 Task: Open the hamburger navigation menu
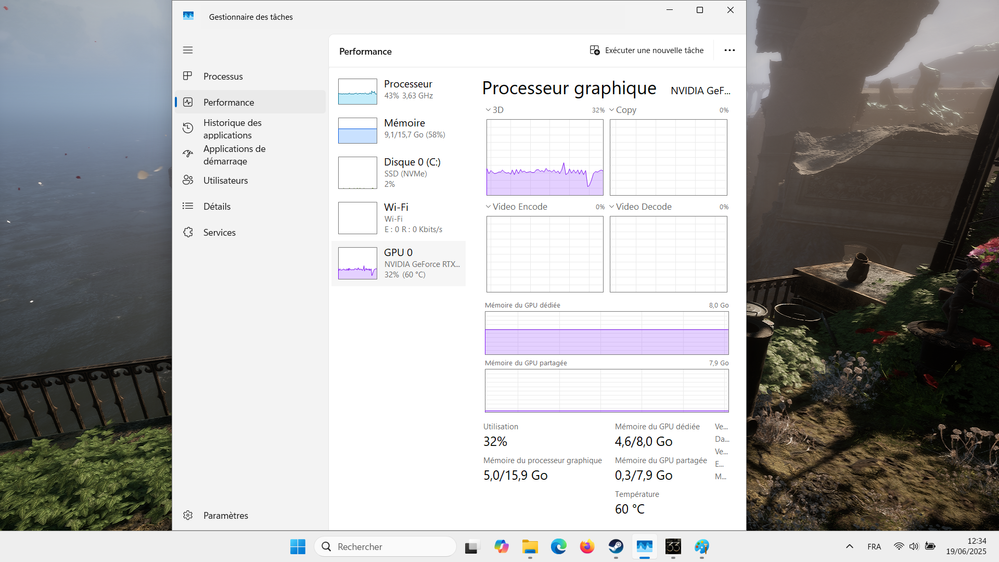pos(188,50)
